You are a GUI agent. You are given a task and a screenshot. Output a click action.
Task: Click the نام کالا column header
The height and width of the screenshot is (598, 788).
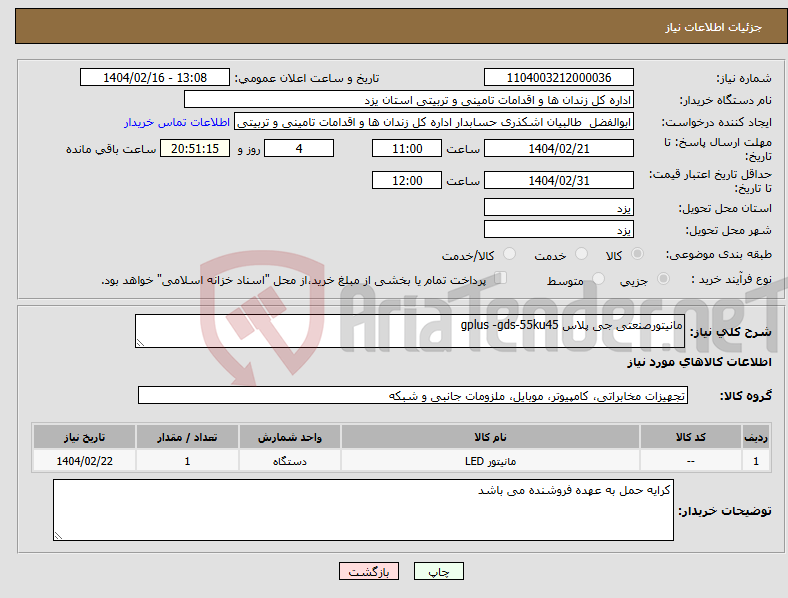(x=490, y=437)
